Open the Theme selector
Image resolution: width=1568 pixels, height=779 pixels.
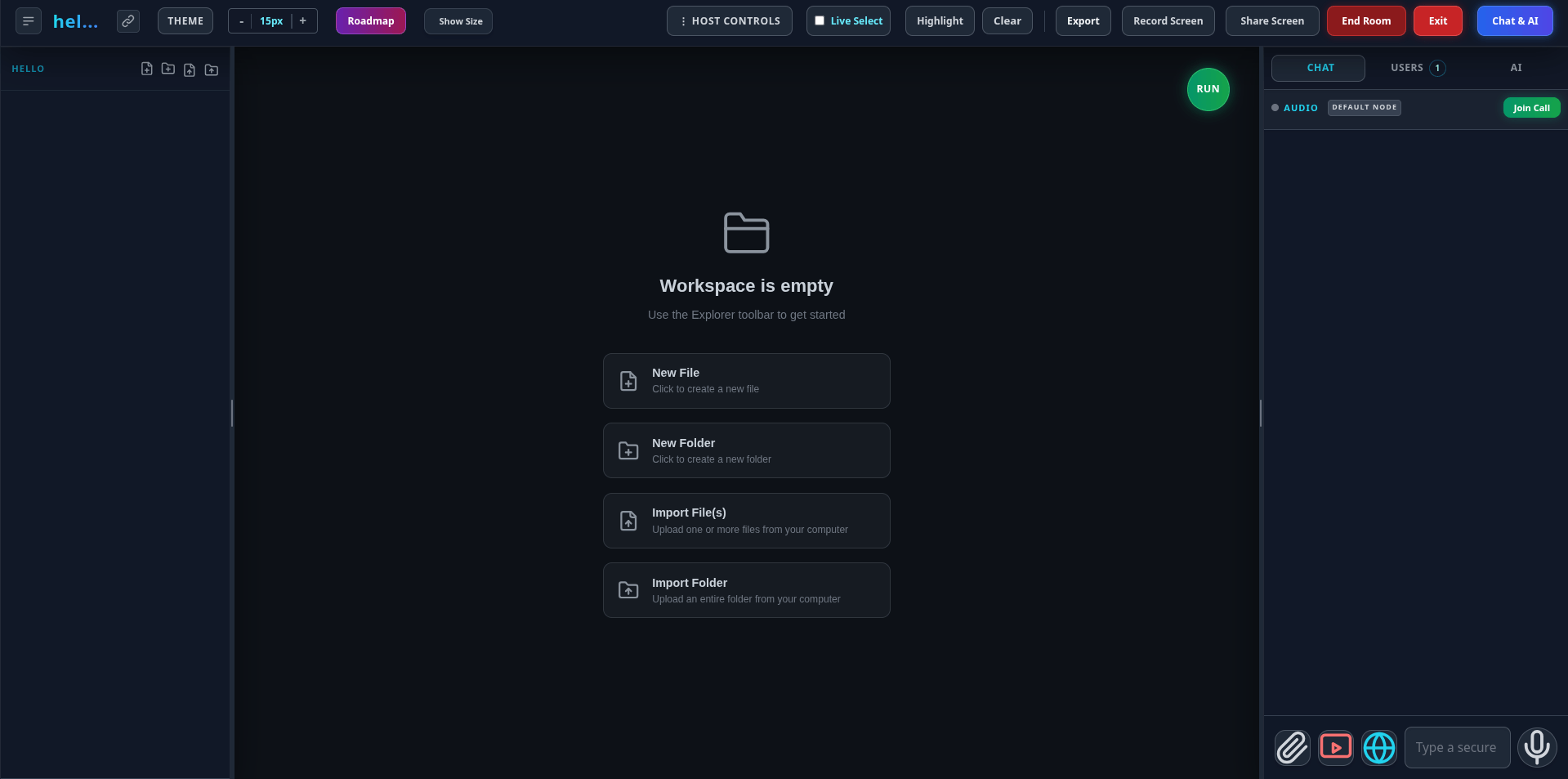tap(185, 21)
